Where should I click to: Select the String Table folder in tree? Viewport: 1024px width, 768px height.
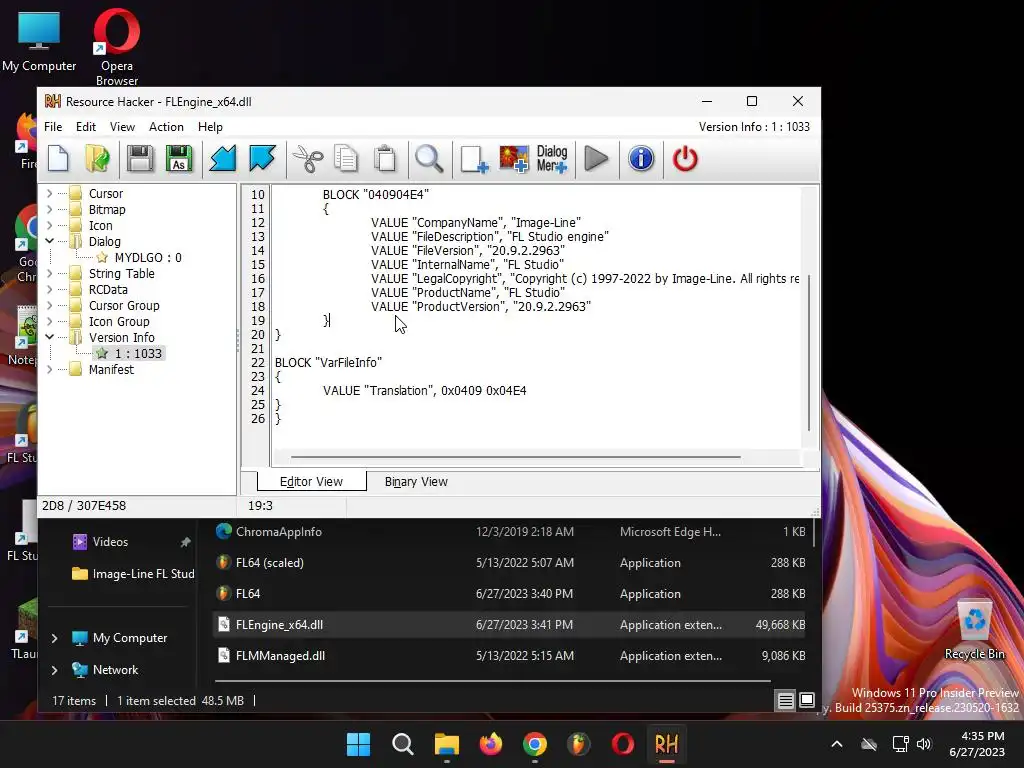(121, 273)
